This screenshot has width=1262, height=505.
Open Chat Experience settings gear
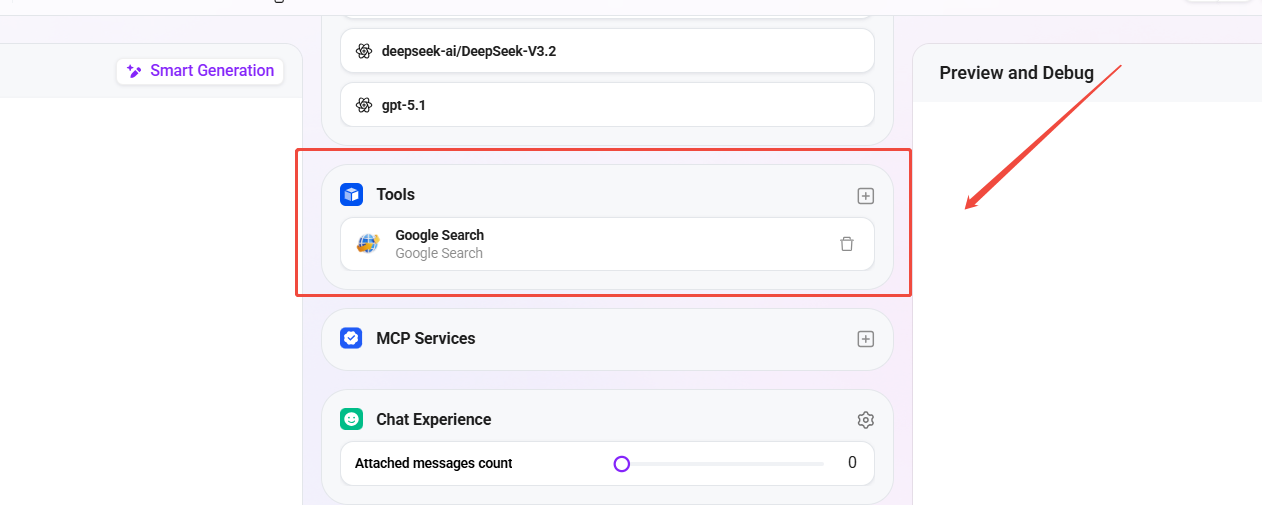click(x=866, y=420)
